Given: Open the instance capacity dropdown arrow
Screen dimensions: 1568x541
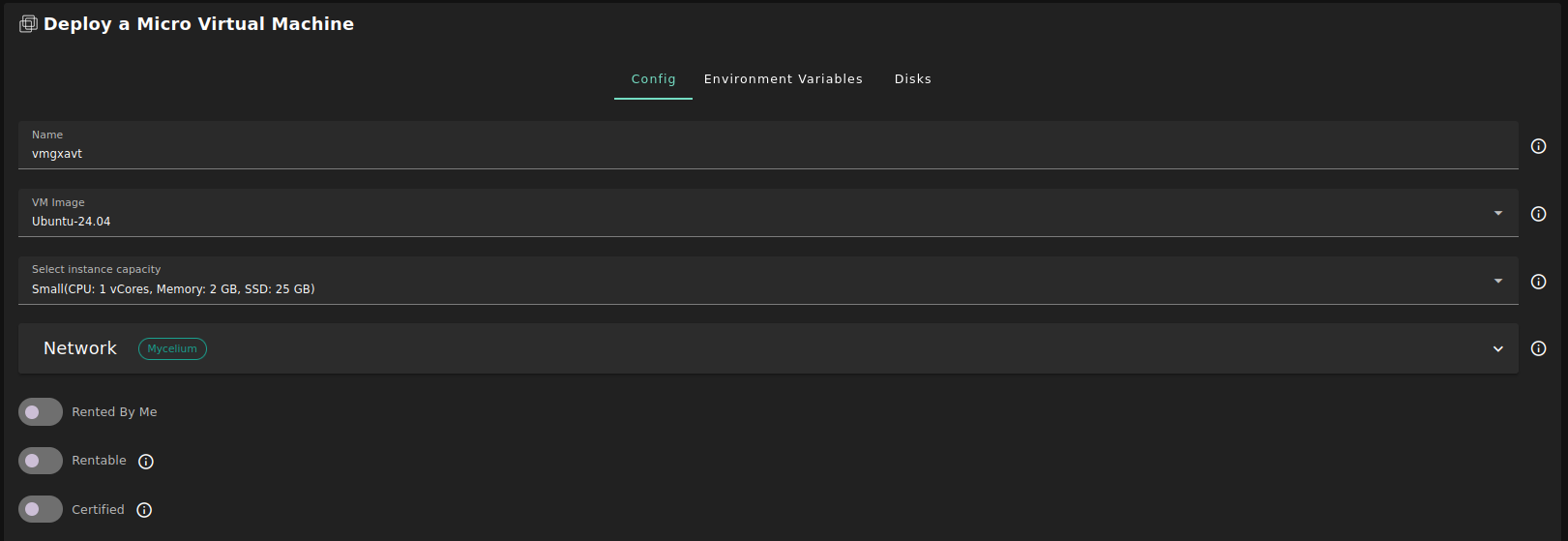Looking at the screenshot, I should pyautogui.click(x=1497, y=281).
